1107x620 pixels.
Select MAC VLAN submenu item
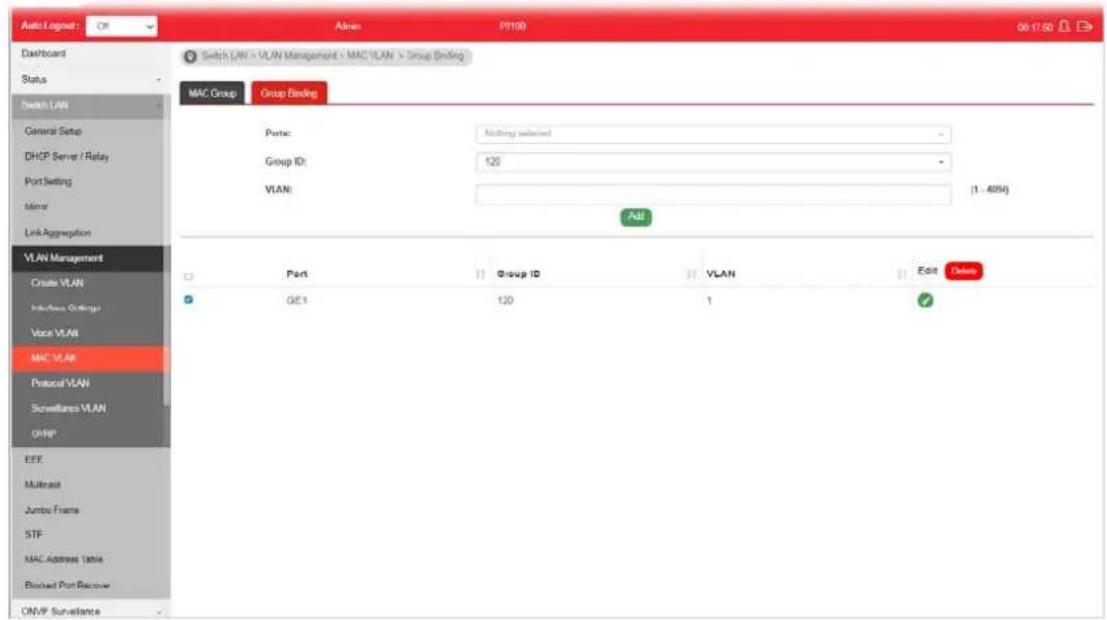(x=90, y=358)
